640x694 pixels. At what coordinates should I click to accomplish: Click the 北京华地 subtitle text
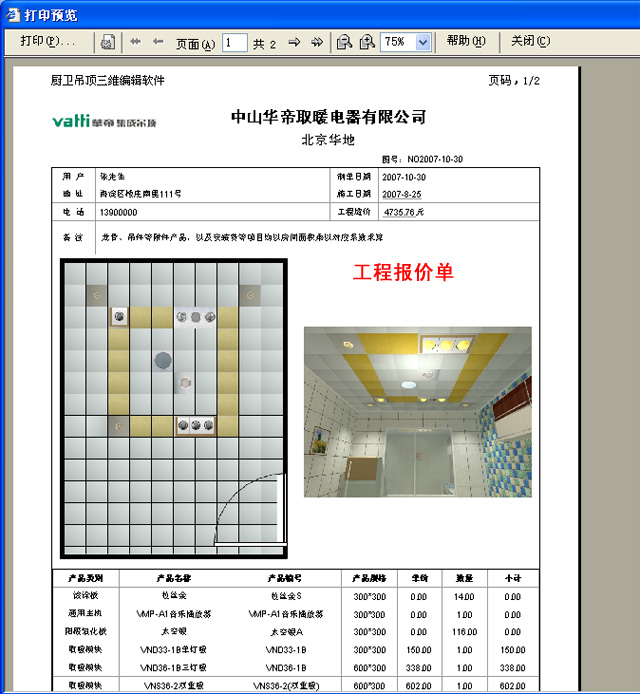point(328,140)
